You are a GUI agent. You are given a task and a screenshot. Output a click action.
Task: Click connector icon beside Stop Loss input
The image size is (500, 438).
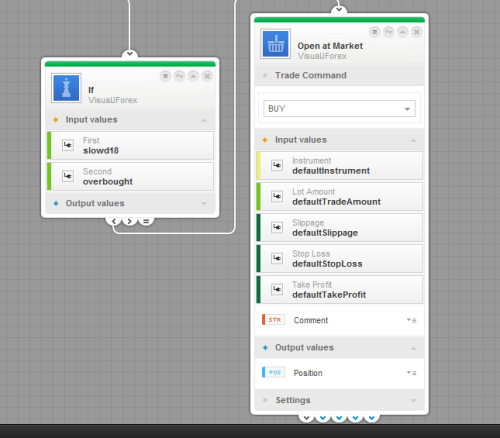tap(277, 258)
